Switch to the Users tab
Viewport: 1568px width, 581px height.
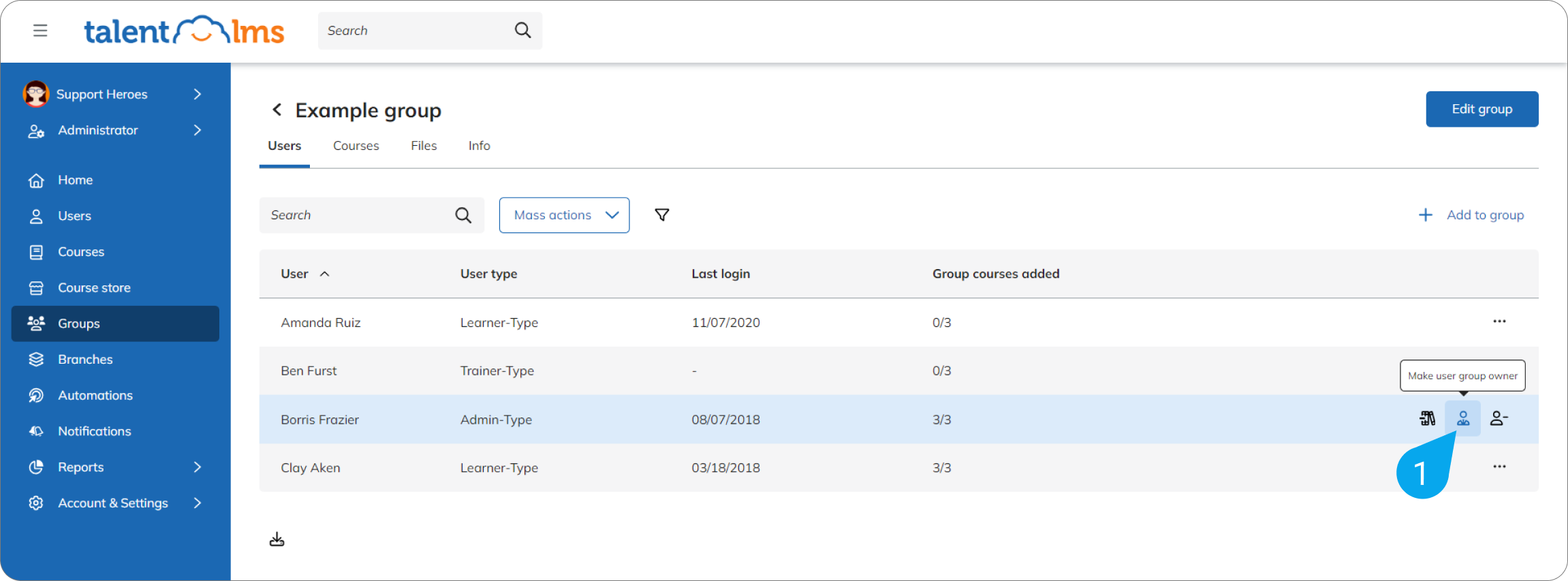284,146
